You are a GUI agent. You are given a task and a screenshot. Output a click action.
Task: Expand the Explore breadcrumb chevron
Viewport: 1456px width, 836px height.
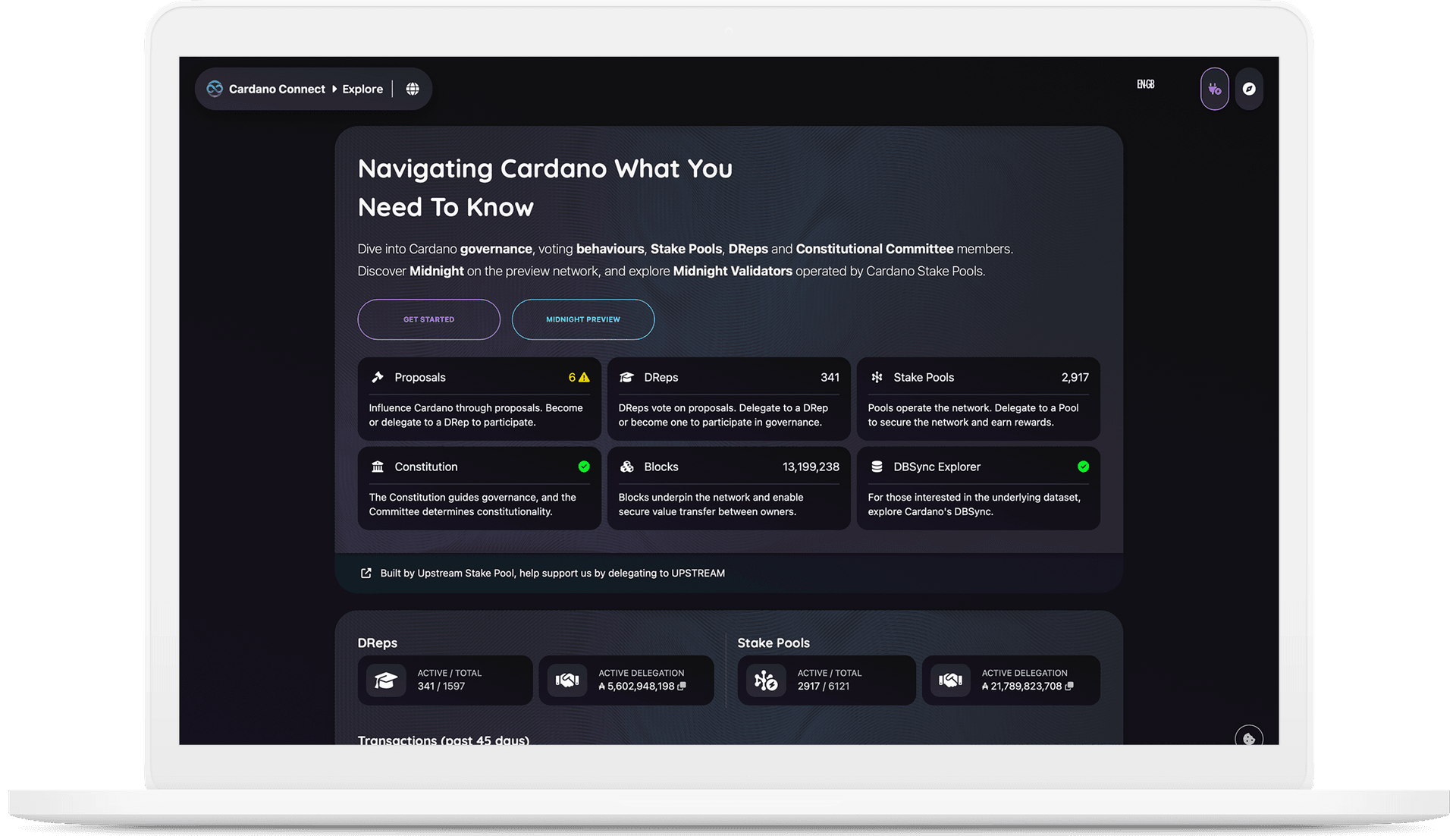334,89
